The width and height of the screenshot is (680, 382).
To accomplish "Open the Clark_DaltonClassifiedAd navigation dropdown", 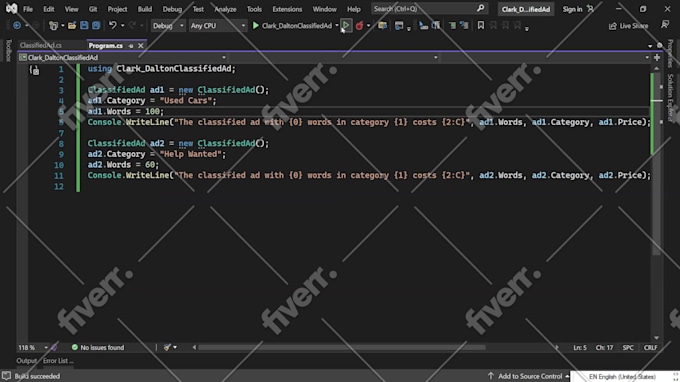I will 123,57.
